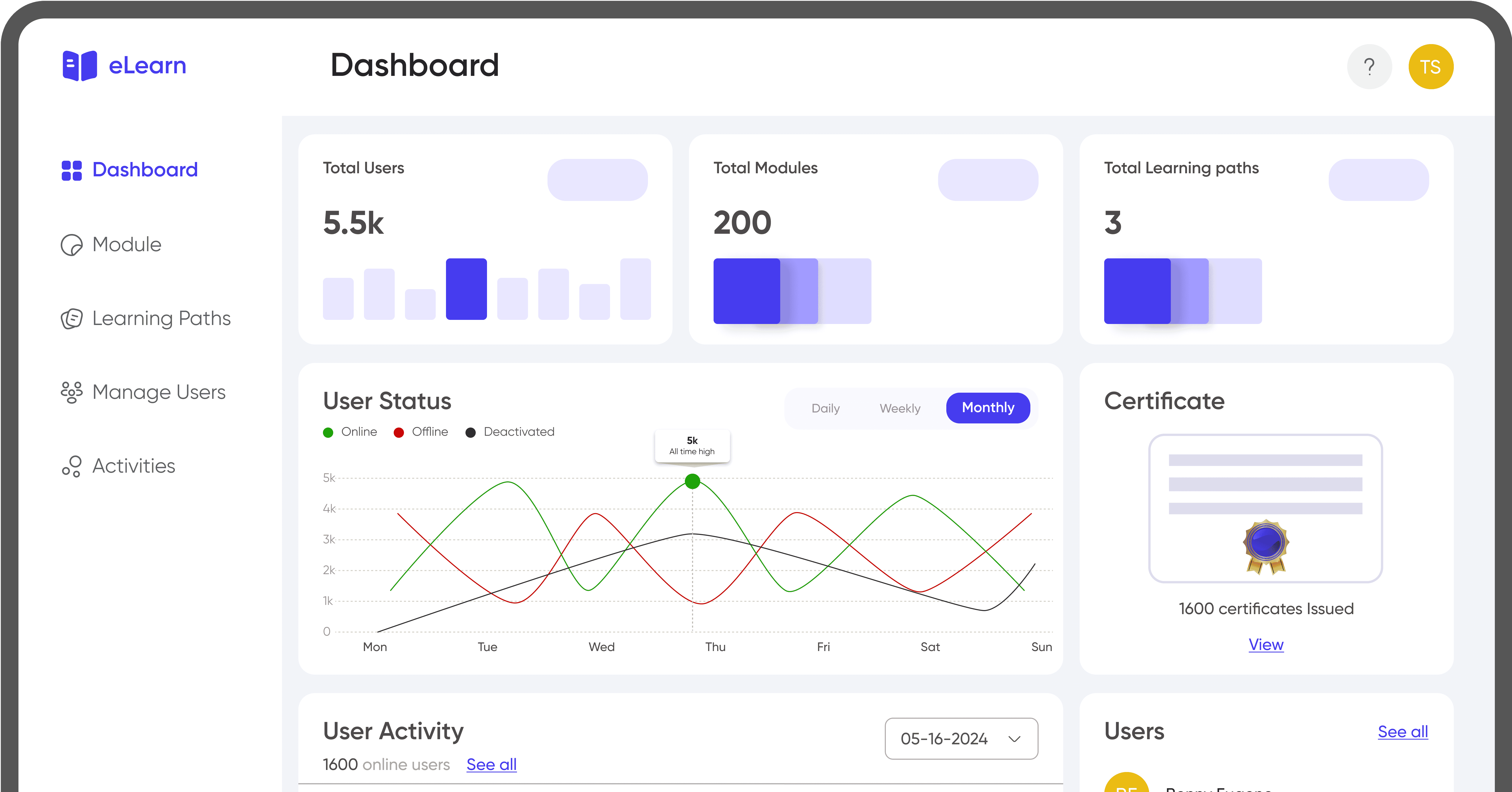Open the TS profile avatar

pos(1430,66)
